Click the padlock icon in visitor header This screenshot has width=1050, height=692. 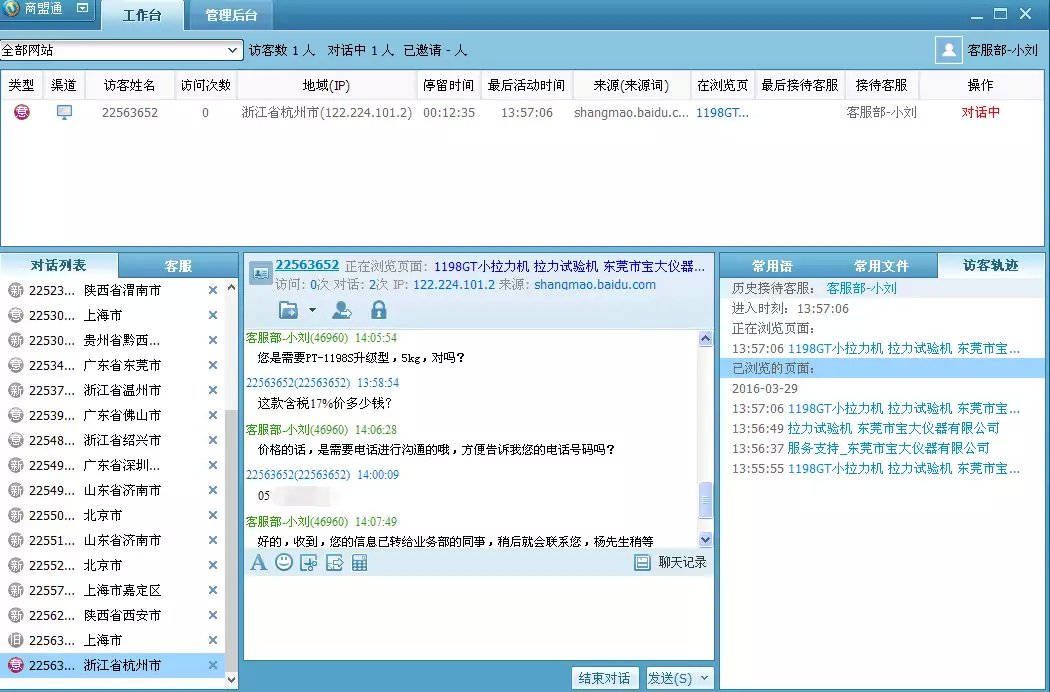click(x=378, y=310)
